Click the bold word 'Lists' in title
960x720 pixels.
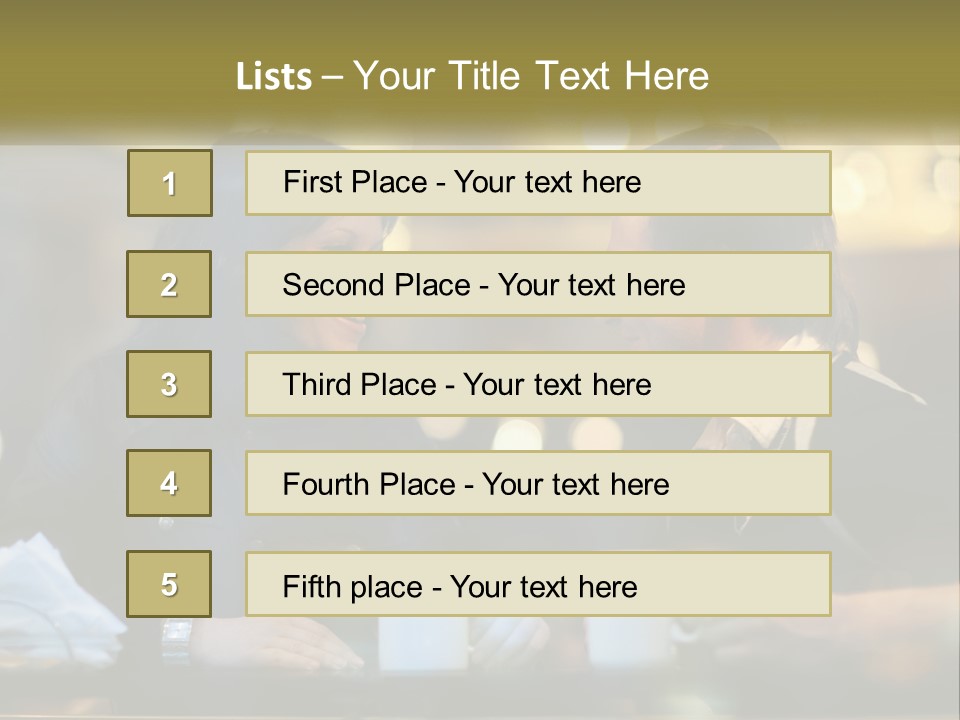point(274,76)
